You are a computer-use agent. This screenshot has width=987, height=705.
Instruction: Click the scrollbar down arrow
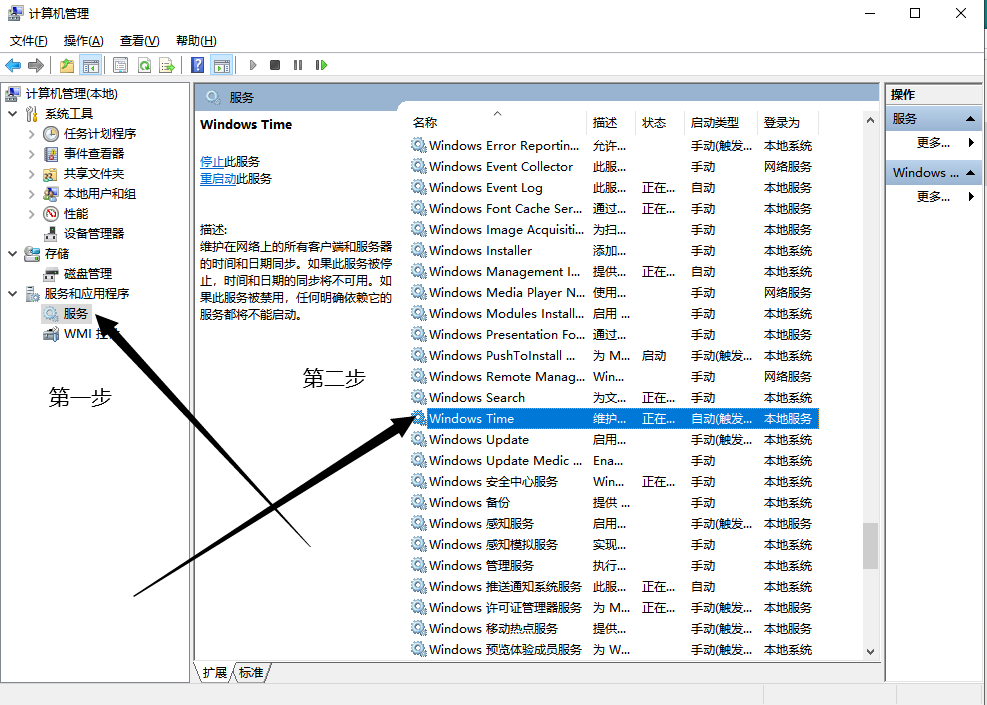coord(870,652)
